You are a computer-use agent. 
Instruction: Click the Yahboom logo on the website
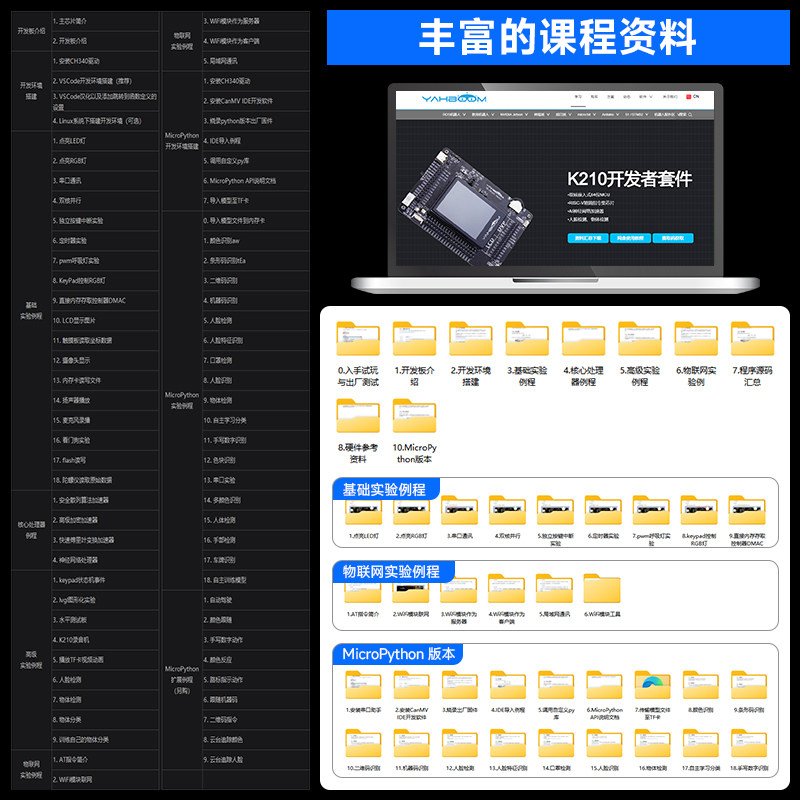(x=454, y=98)
